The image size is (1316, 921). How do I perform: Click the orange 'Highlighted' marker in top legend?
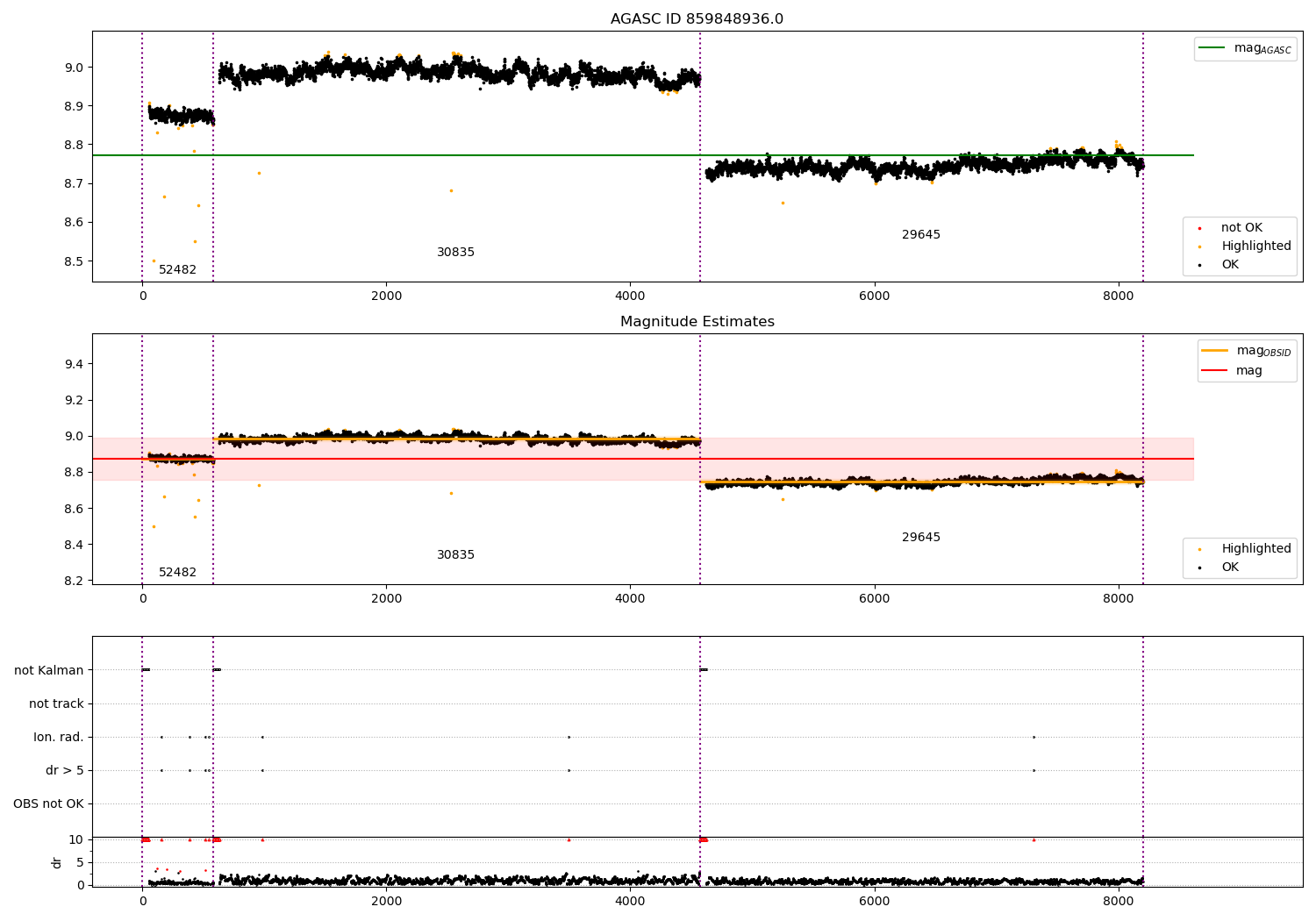point(1200,246)
